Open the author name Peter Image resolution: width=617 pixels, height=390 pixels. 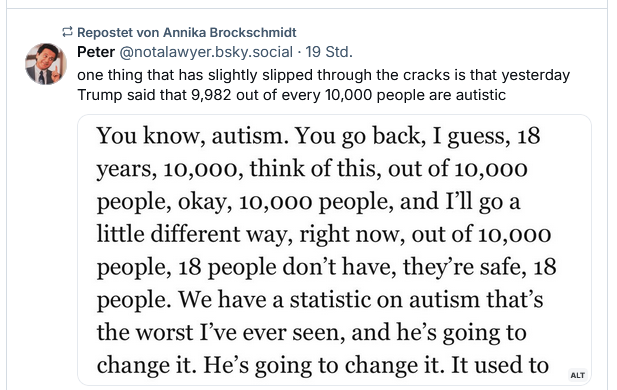click(x=96, y=52)
